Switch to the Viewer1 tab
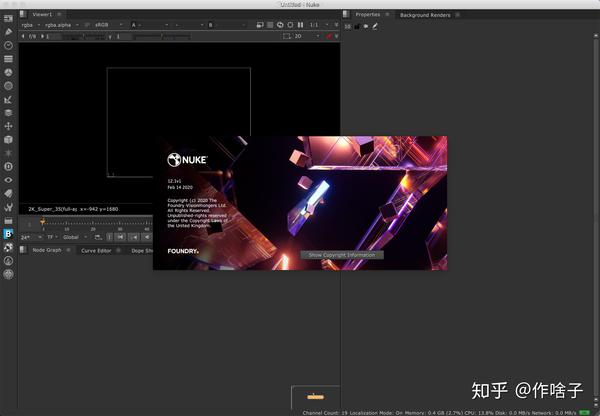Image resolution: width=600 pixels, height=416 pixels. point(42,14)
